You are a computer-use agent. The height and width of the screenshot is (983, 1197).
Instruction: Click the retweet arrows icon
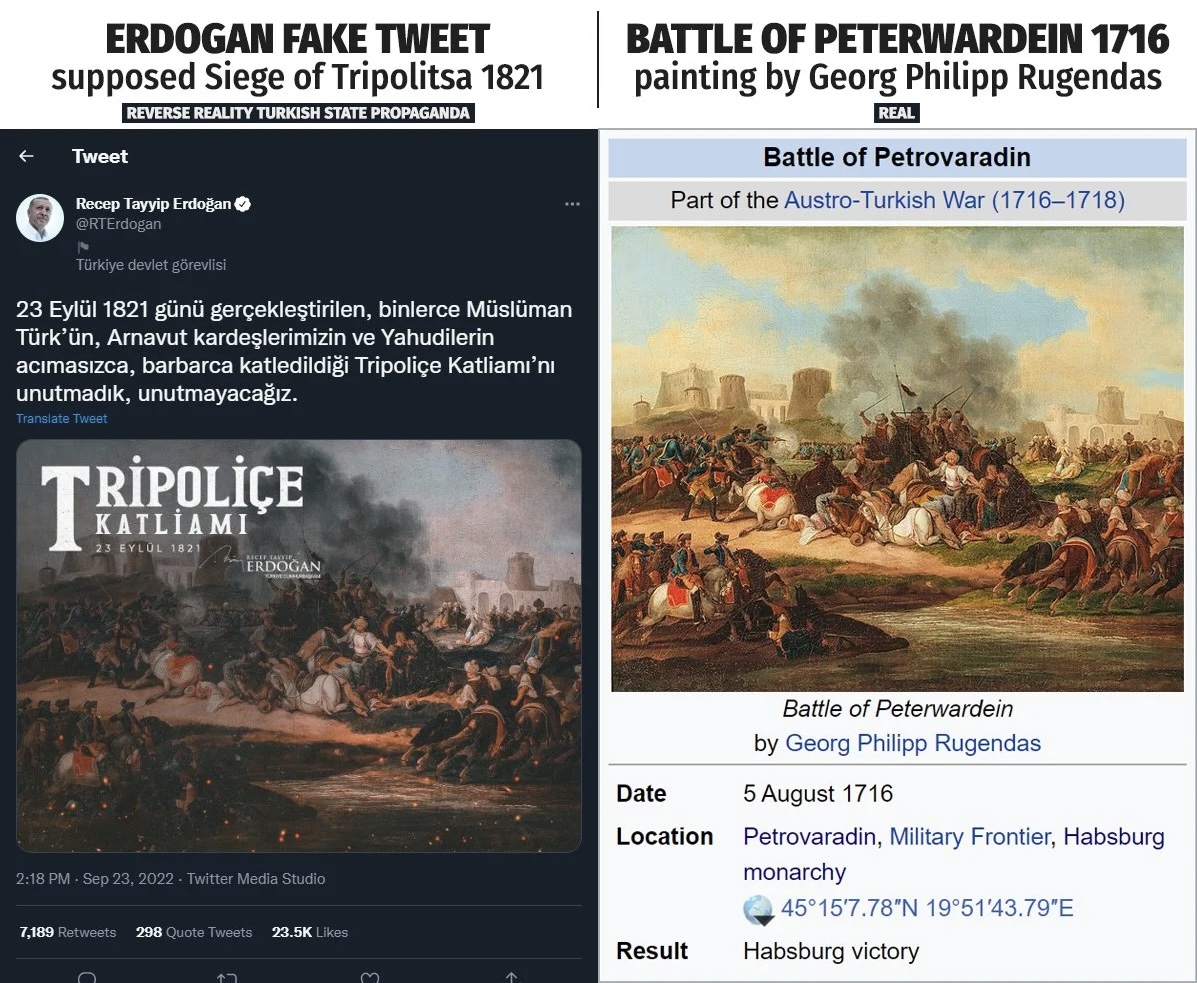[x=227, y=977]
